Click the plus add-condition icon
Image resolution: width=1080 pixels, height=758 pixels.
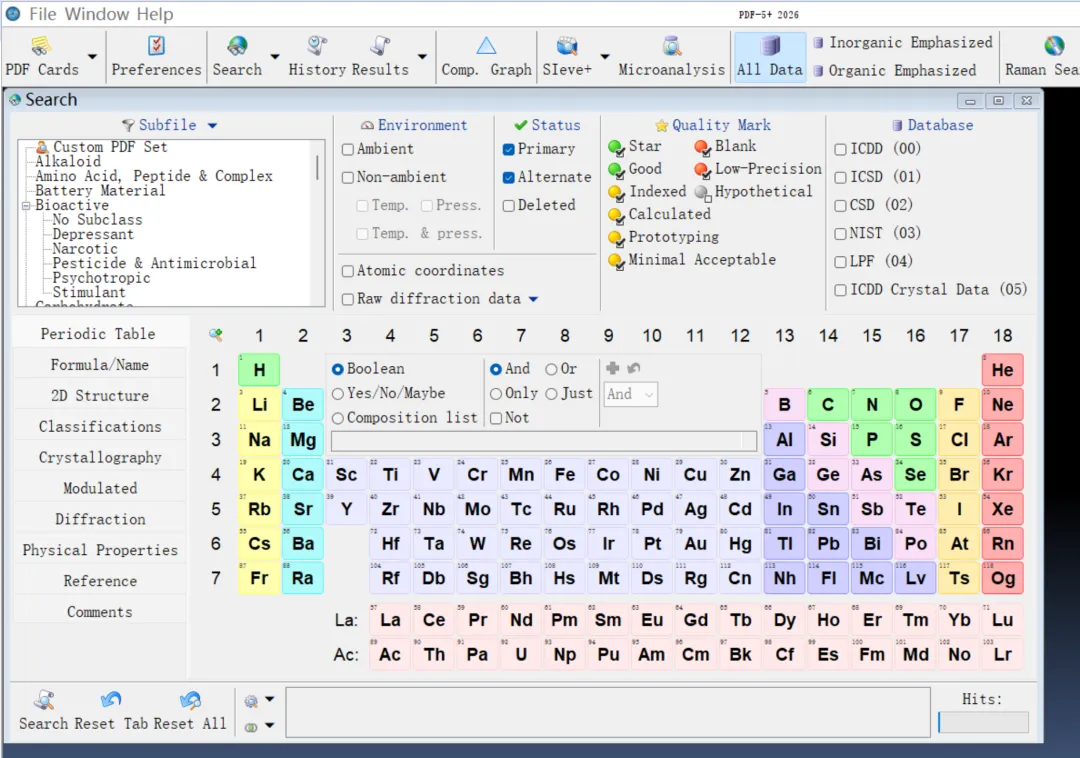click(612, 368)
